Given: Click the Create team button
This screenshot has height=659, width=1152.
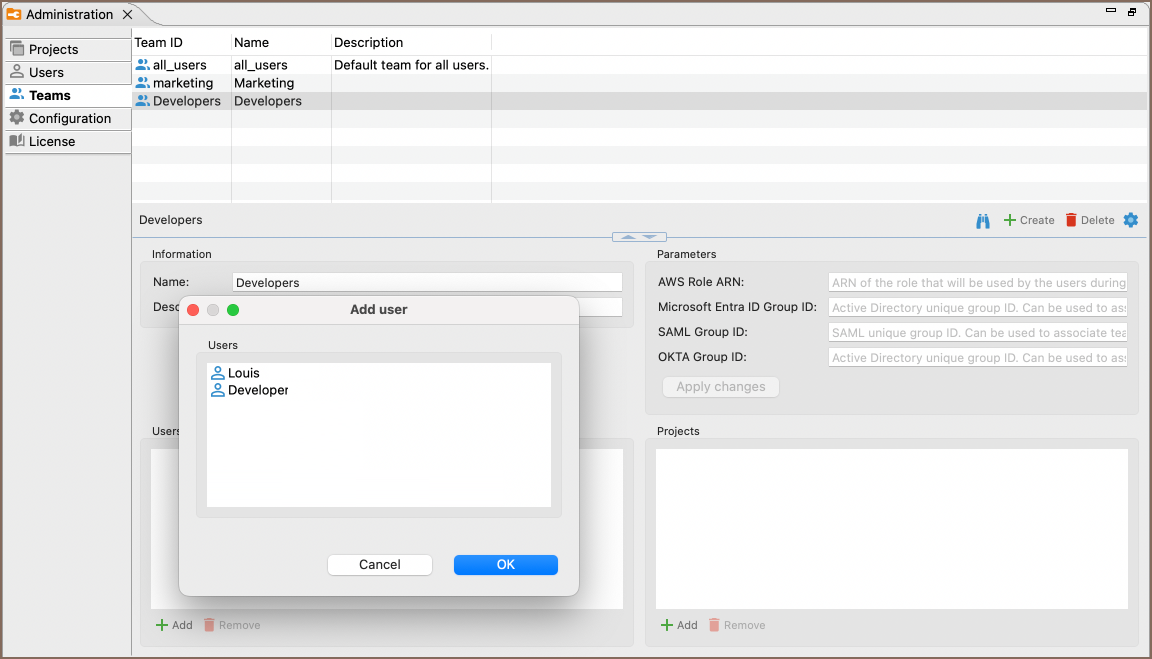Looking at the screenshot, I should tap(1029, 220).
